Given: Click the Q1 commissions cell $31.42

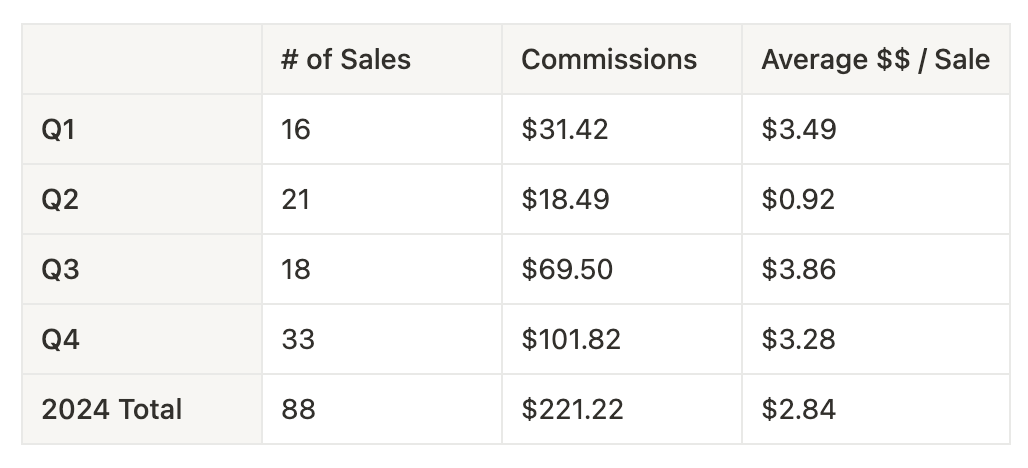Looking at the screenshot, I should 565,130.
